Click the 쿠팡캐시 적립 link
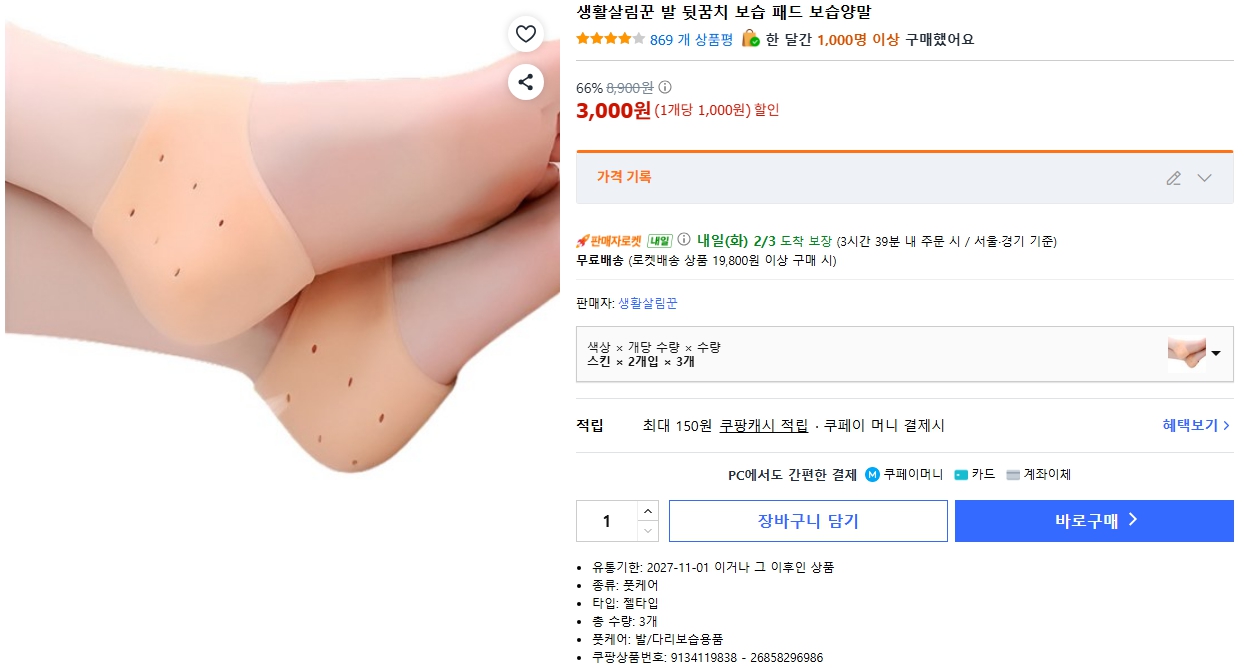 click(763, 425)
